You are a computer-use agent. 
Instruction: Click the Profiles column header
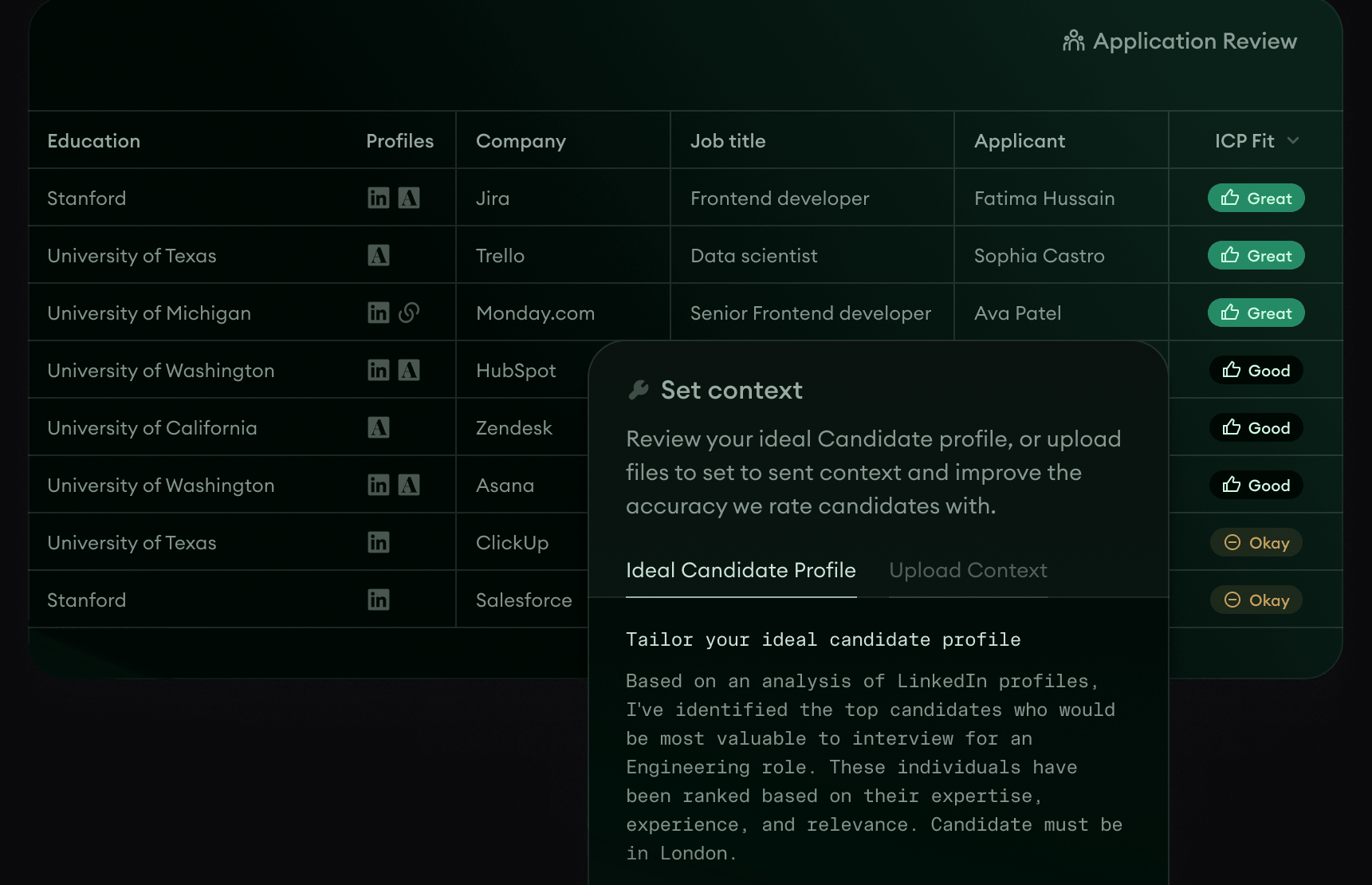(399, 141)
